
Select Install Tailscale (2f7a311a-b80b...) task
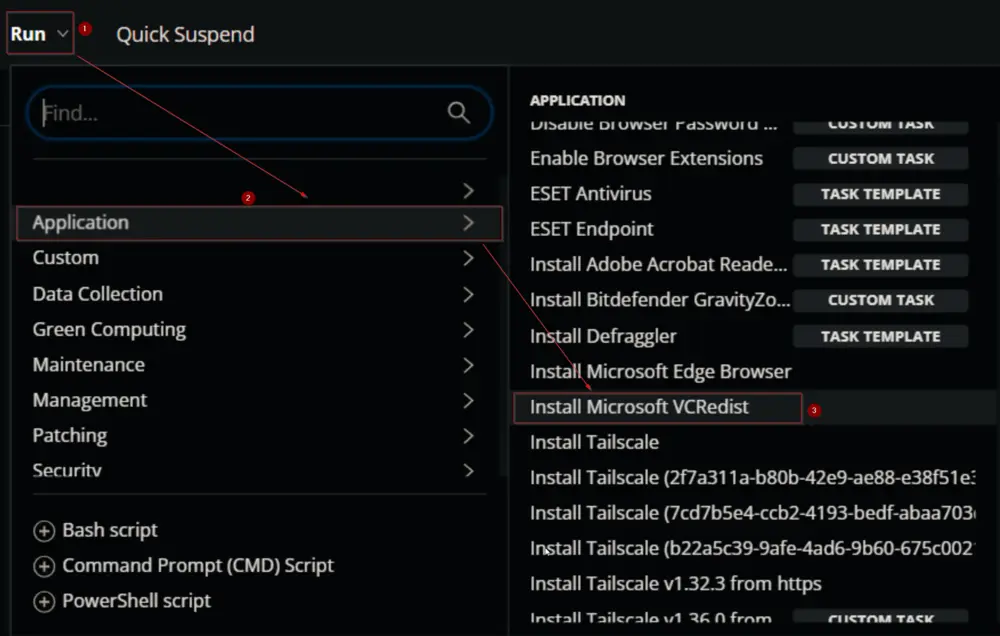tap(753, 478)
